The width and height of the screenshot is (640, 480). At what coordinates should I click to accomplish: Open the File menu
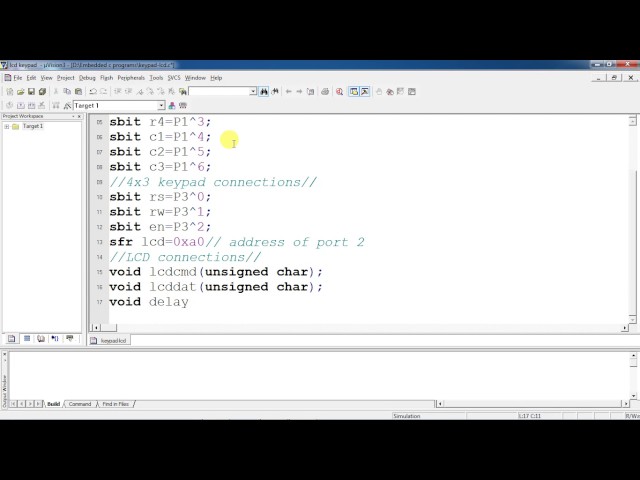click(x=18, y=78)
